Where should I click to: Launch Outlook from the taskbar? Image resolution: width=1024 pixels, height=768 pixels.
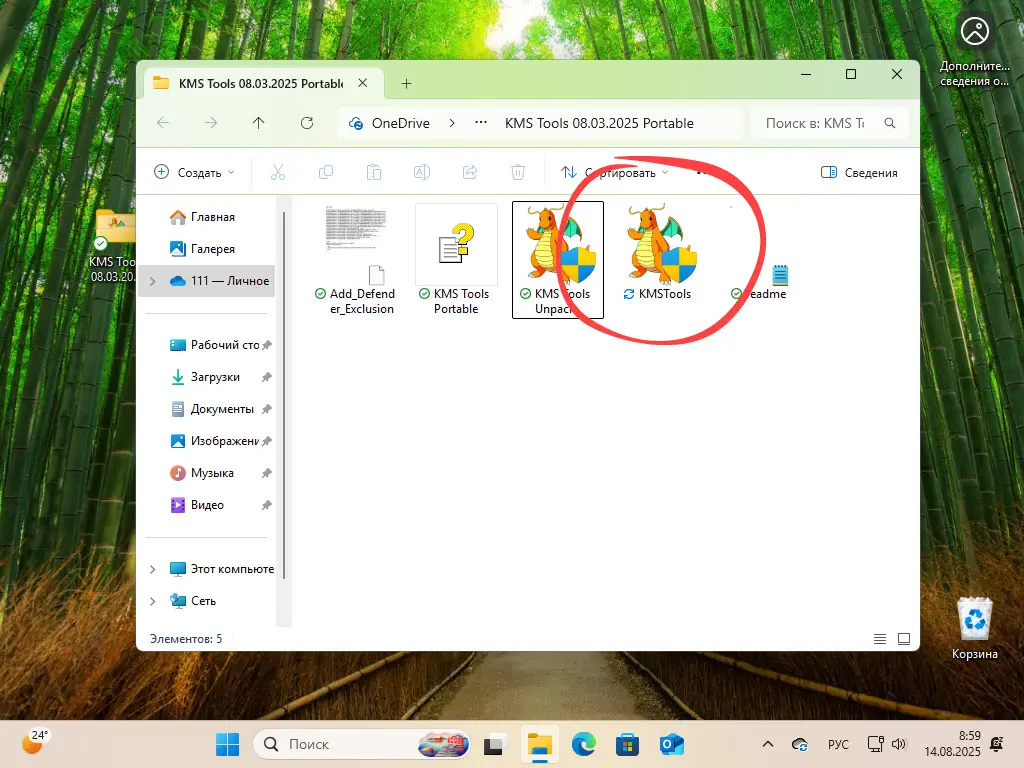[671, 744]
